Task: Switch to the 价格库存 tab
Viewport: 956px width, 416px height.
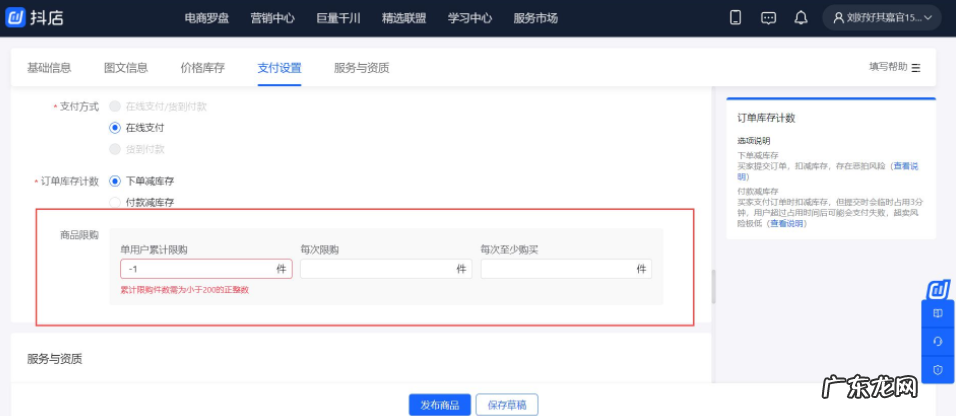Action: pos(202,68)
